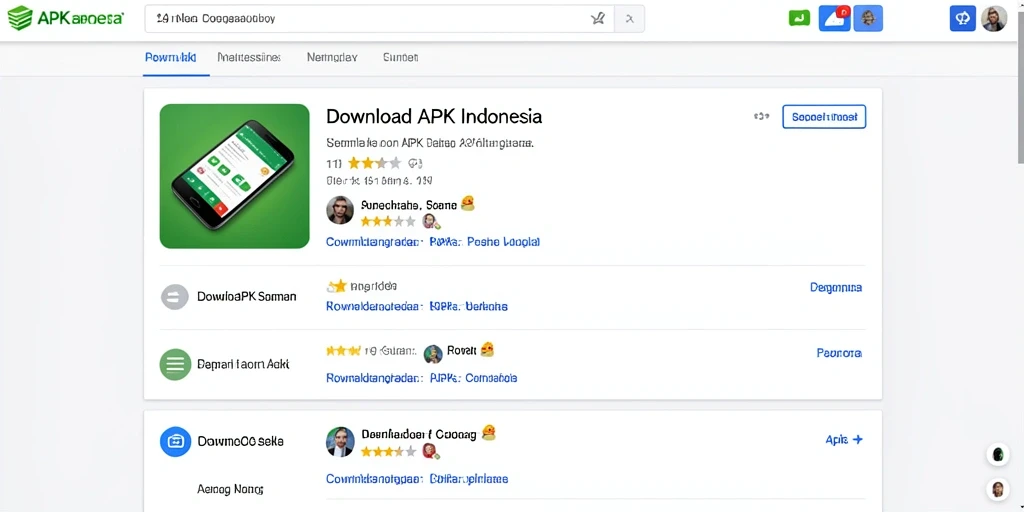The width and height of the screenshot is (1024, 512).
Task: Select the Powmukki tab
Action: coord(170,57)
